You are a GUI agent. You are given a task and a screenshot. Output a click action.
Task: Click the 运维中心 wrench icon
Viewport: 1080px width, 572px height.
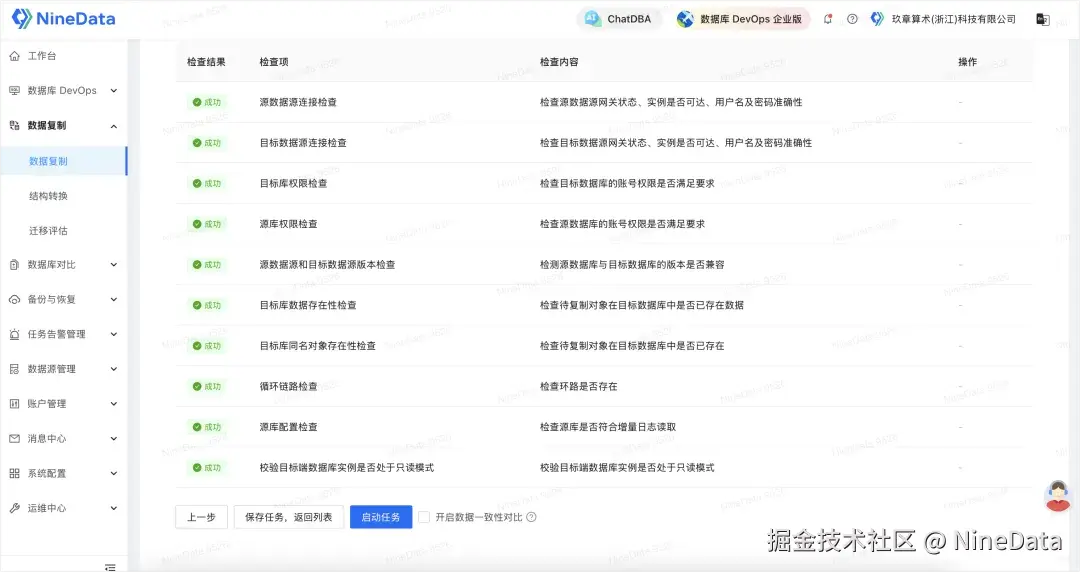point(14,508)
